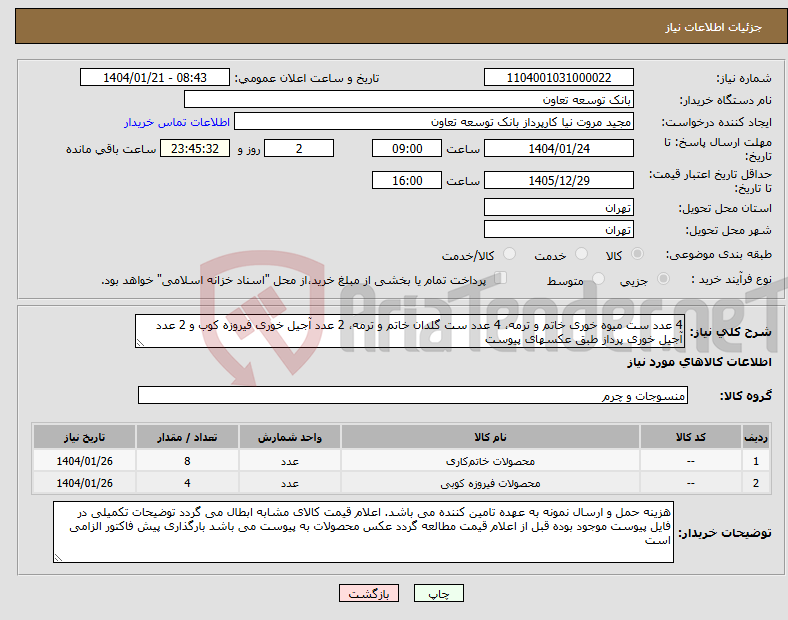Click the تعداد / مقدار column header

(187, 437)
